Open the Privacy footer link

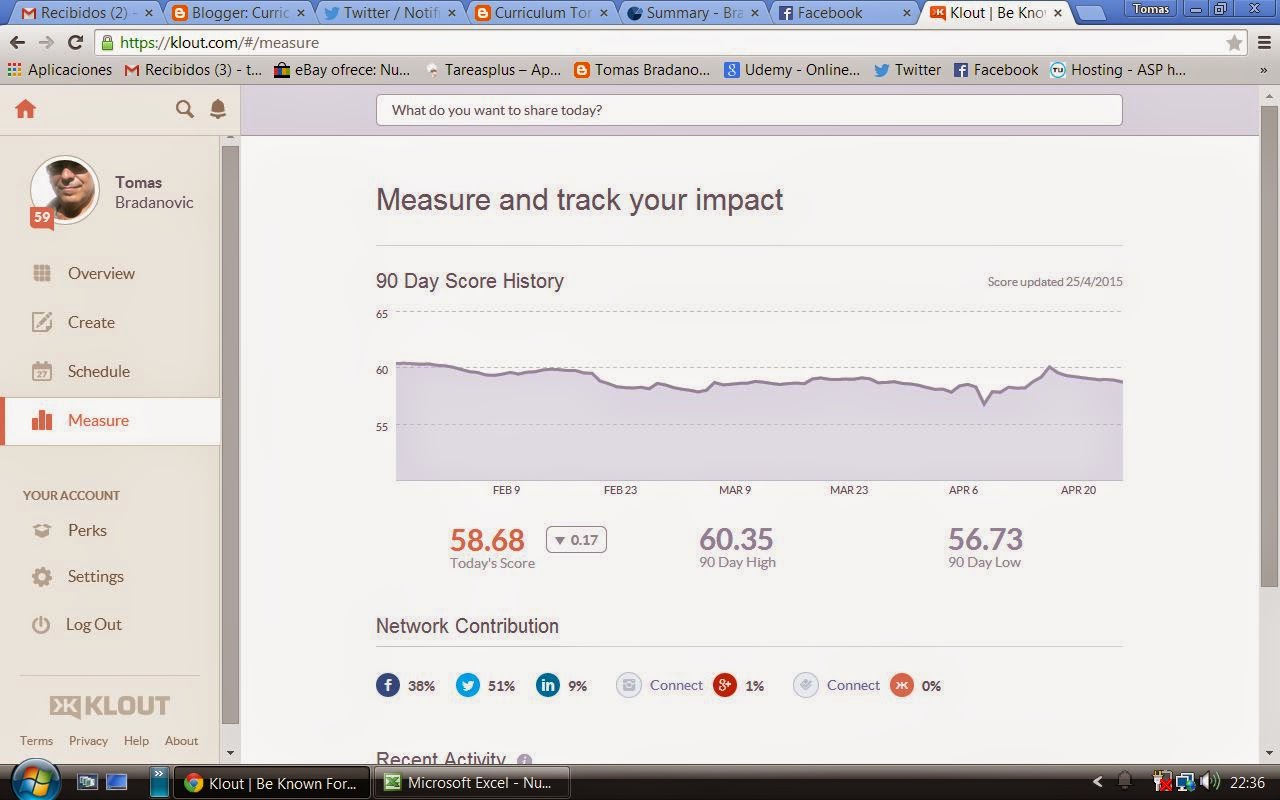[88, 741]
